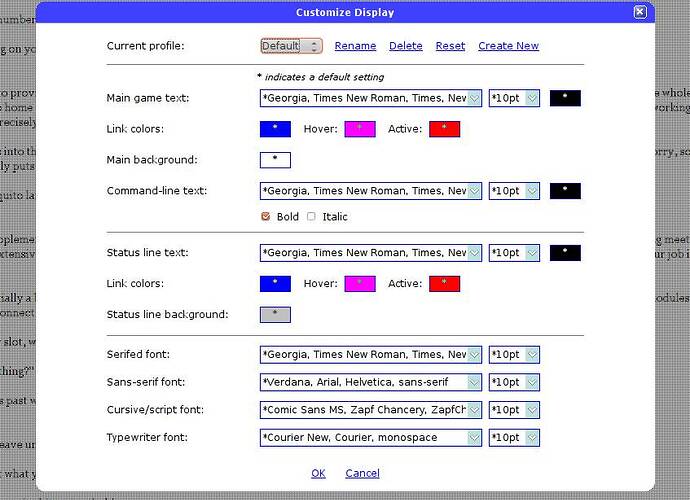Click the magenta Hover swatch under Main game text

point(360,129)
